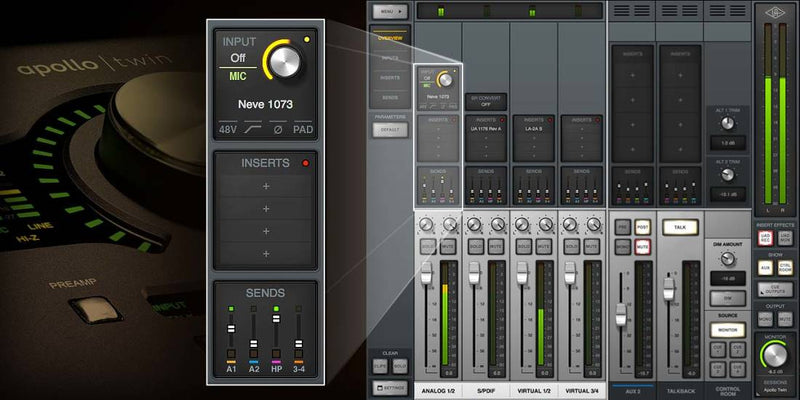Viewport: 800px width, 400px height.
Task: Click the DIM AMOUNT knob
Action: coord(728,259)
